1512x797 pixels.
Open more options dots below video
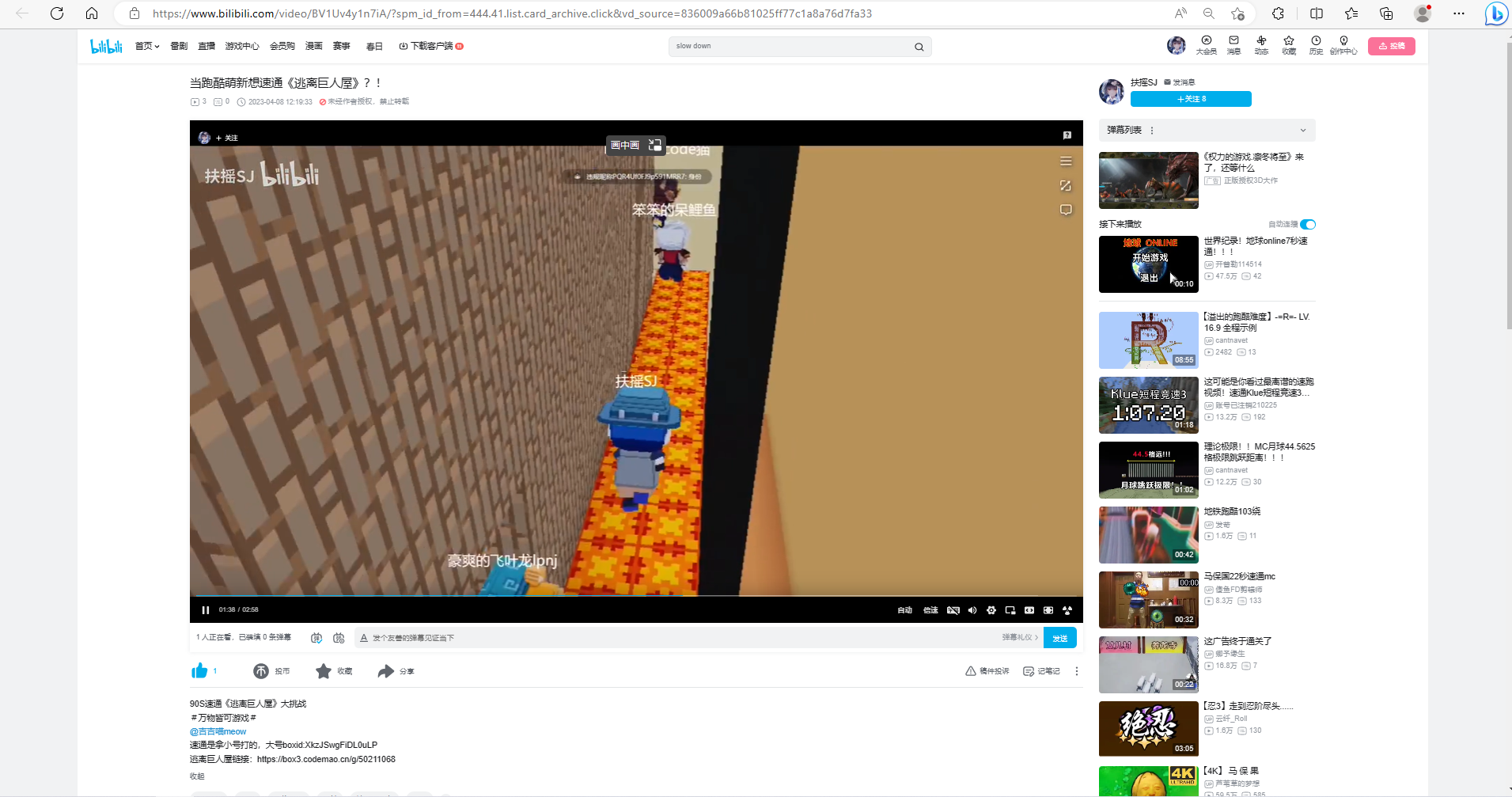1076,671
